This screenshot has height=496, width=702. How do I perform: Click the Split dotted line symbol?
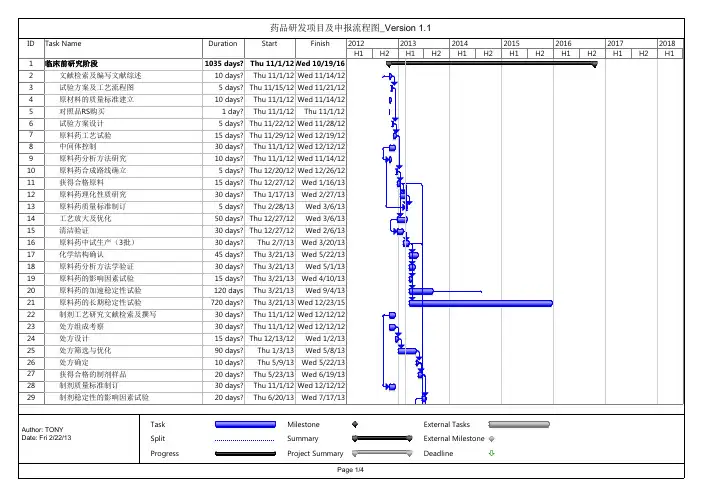click(243, 438)
